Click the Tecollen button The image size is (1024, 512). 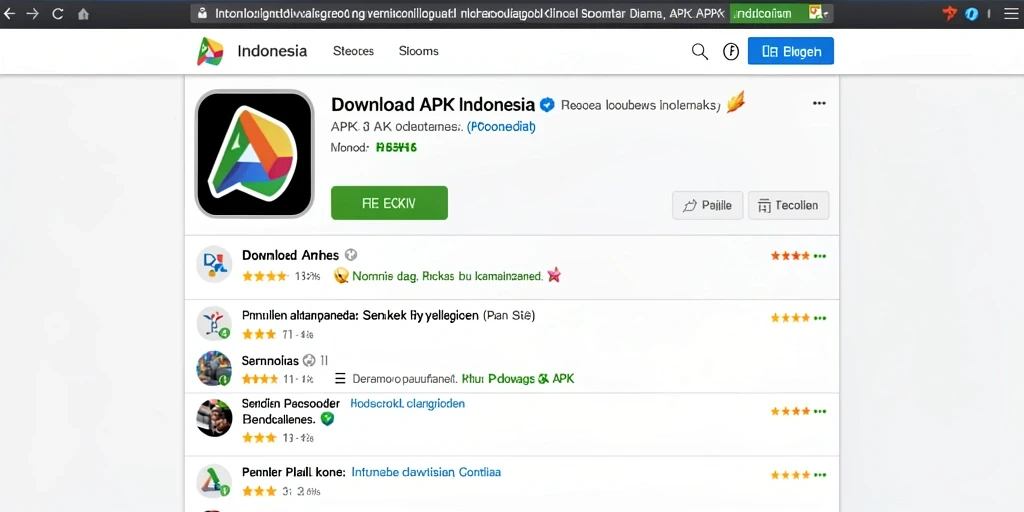(x=788, y=206)
